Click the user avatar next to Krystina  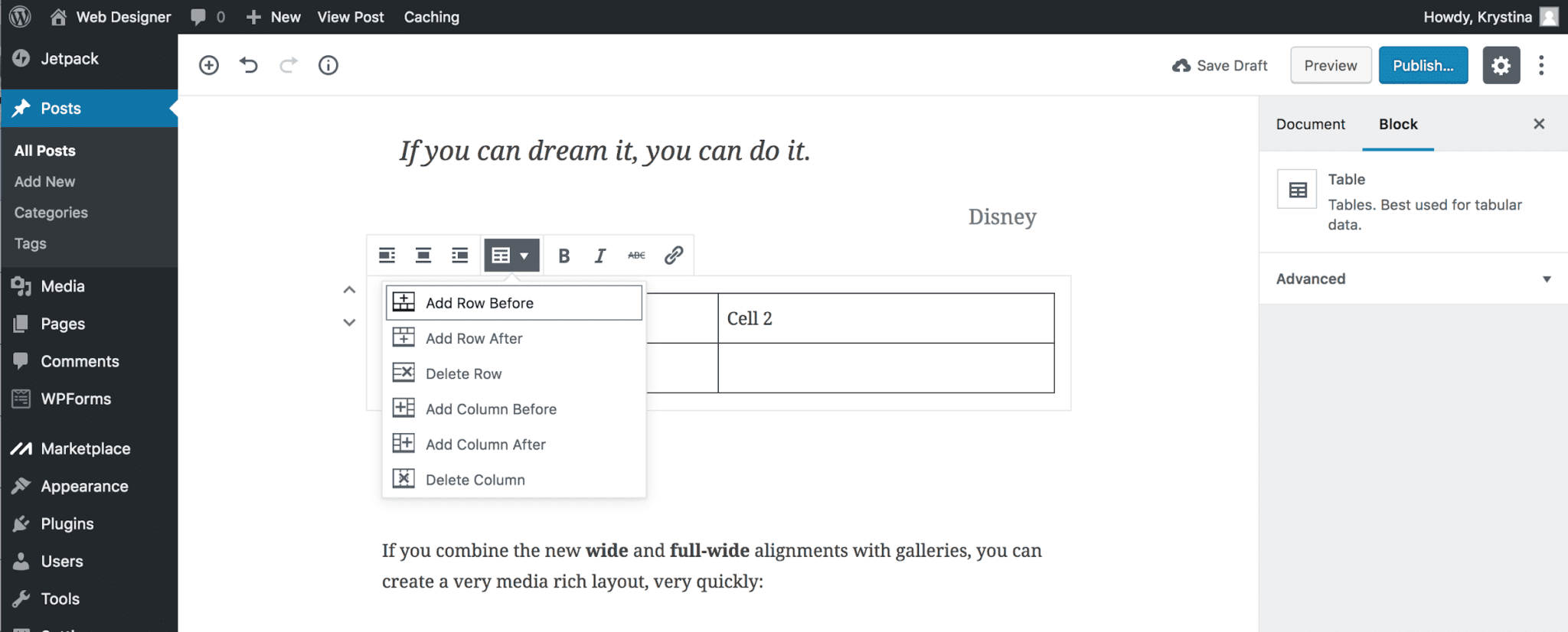1549,17
